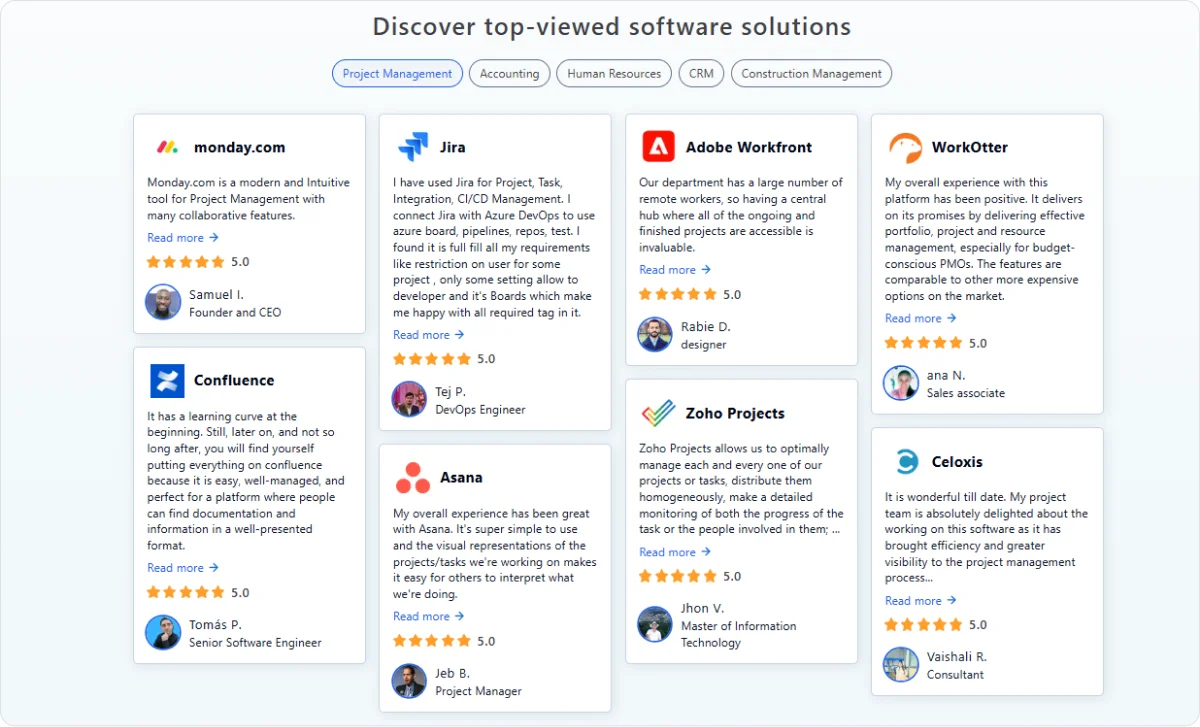Click the reviewer name Jhon V.
This screenshot has height=727, width=1200.
(703, 609)
